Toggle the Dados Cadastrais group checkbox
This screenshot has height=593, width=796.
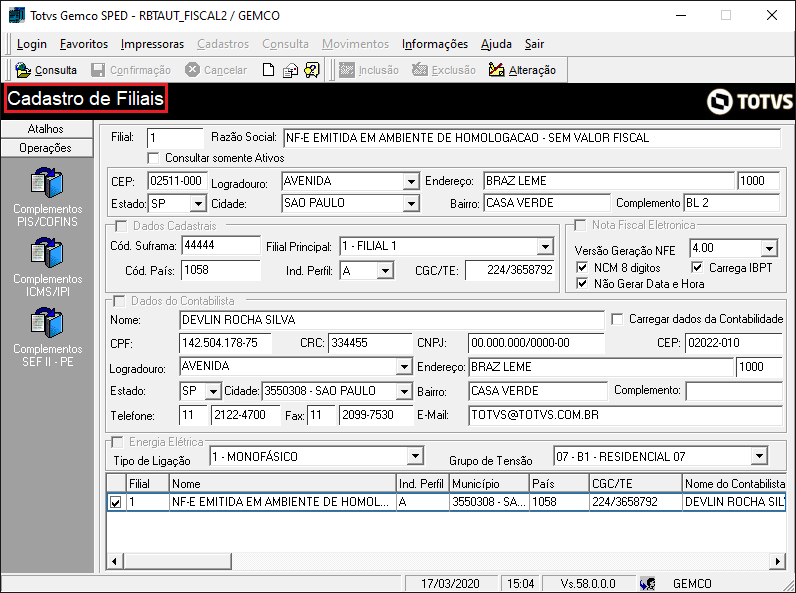121,225
